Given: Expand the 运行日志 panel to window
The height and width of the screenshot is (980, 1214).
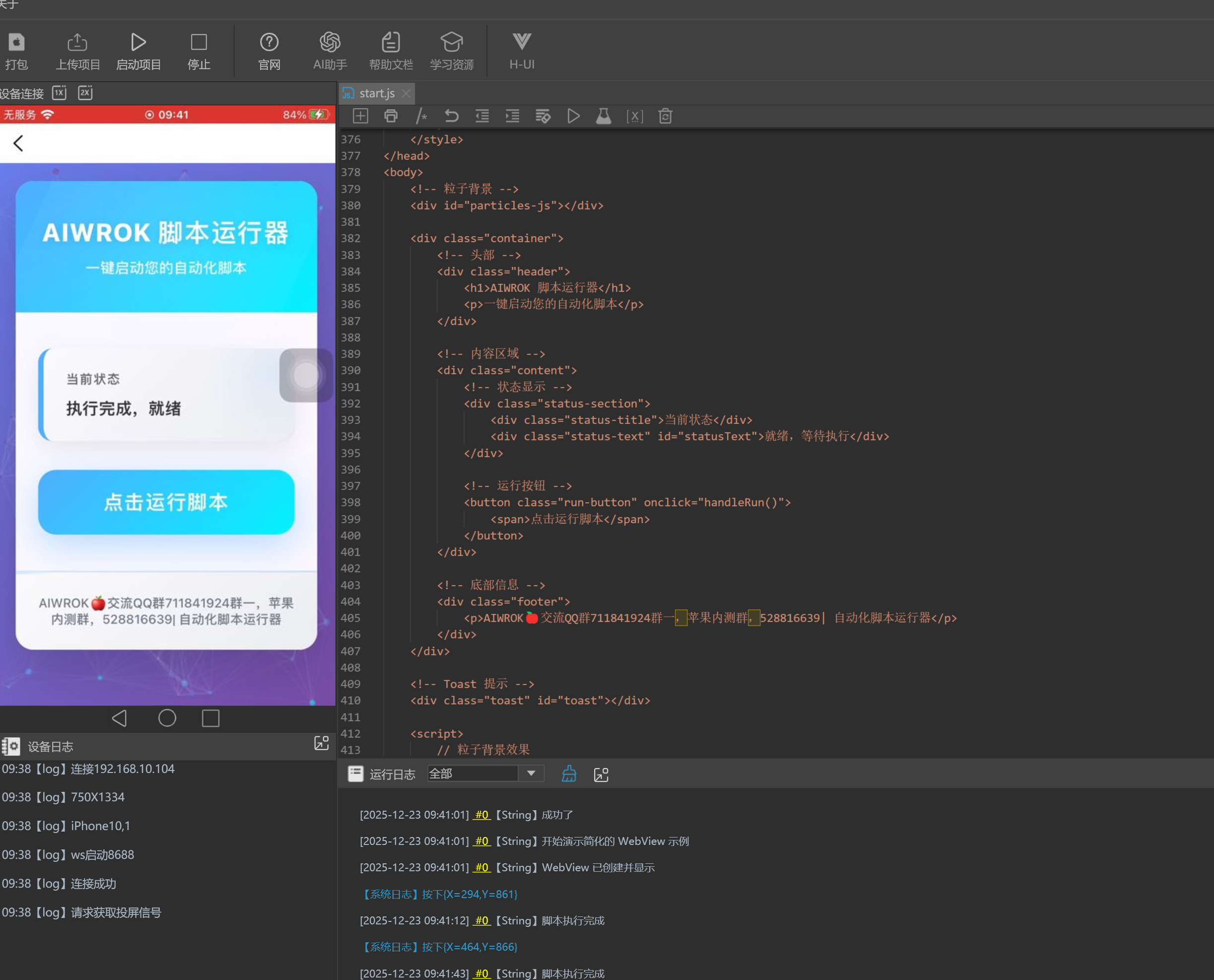Looking at the screenshot, I should pos(601,774).
